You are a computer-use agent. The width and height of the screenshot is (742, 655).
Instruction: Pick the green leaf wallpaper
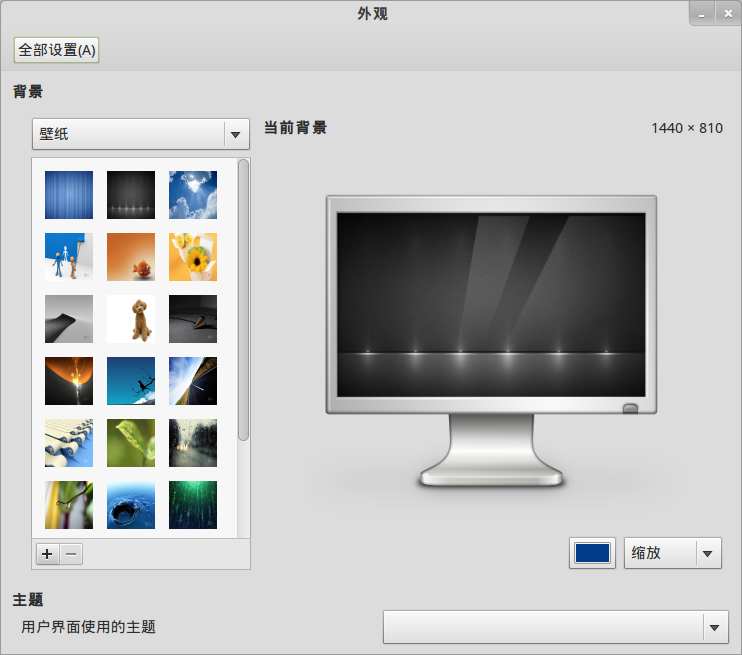[131, 443]
